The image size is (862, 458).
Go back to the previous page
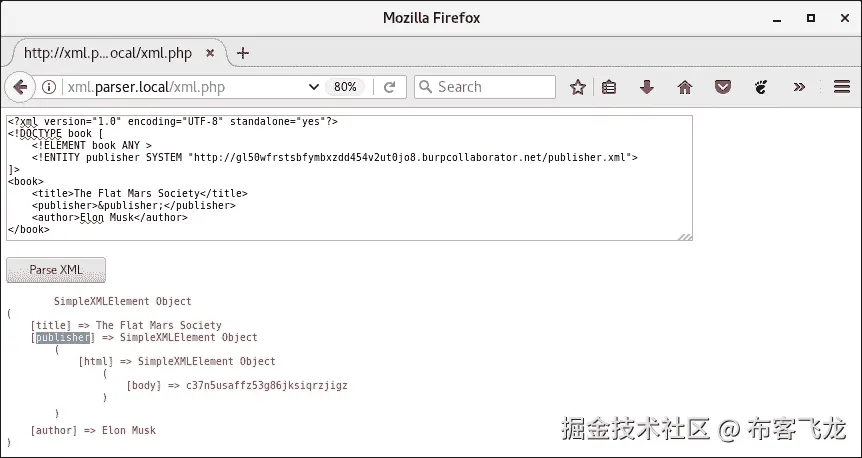20,87
